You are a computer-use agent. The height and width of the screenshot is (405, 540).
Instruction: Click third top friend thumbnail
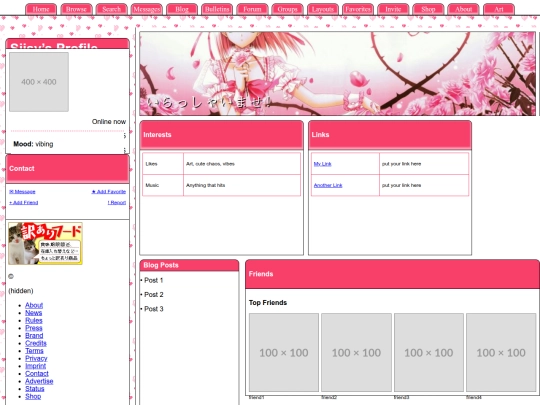(x=429, y=352)
